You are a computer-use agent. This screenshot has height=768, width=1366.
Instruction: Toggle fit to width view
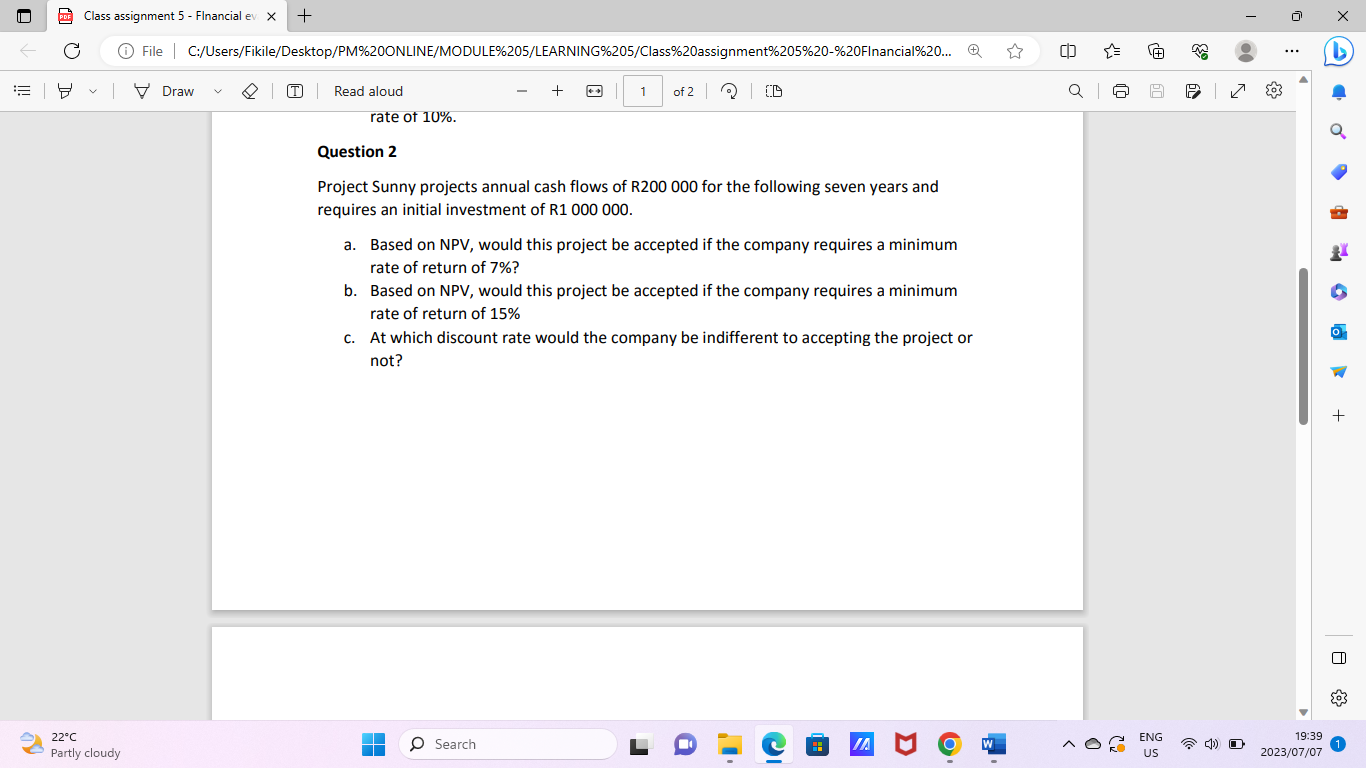594,91
